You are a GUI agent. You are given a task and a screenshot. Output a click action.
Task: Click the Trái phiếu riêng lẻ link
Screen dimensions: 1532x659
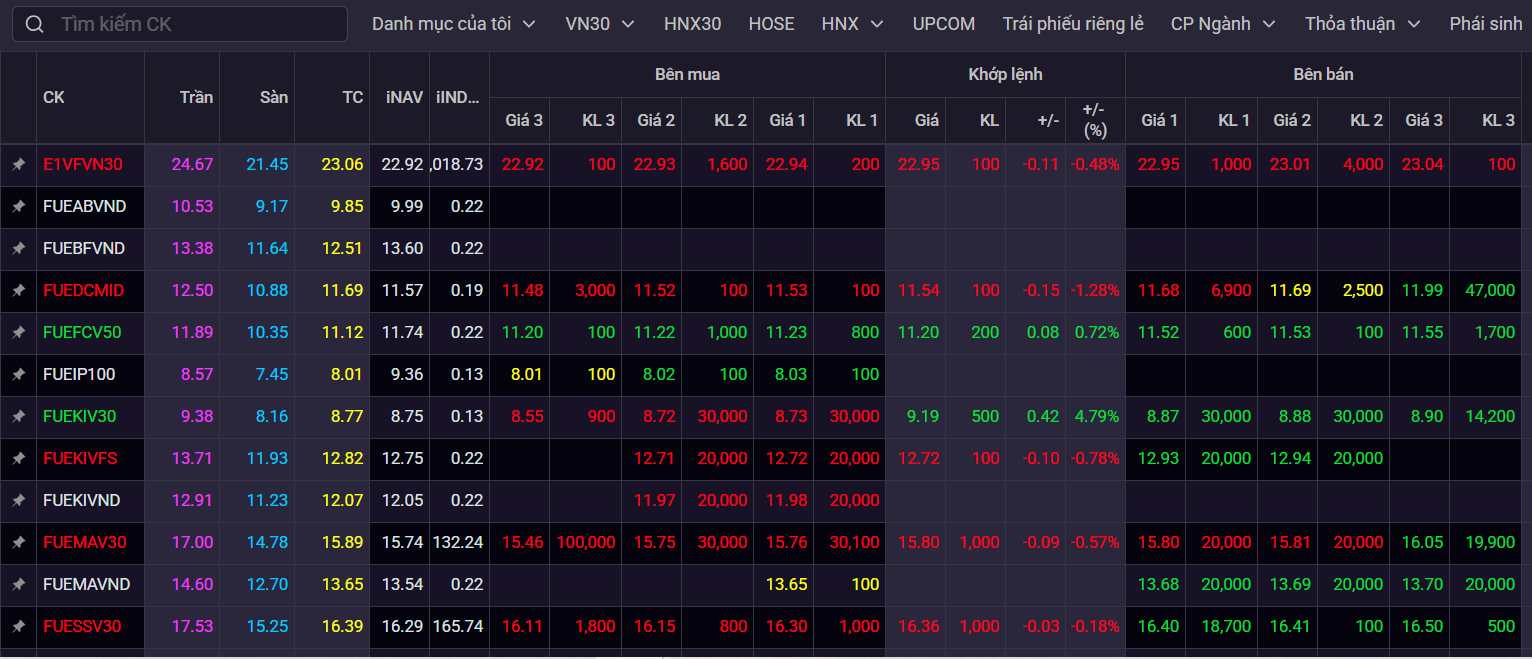1073,24
